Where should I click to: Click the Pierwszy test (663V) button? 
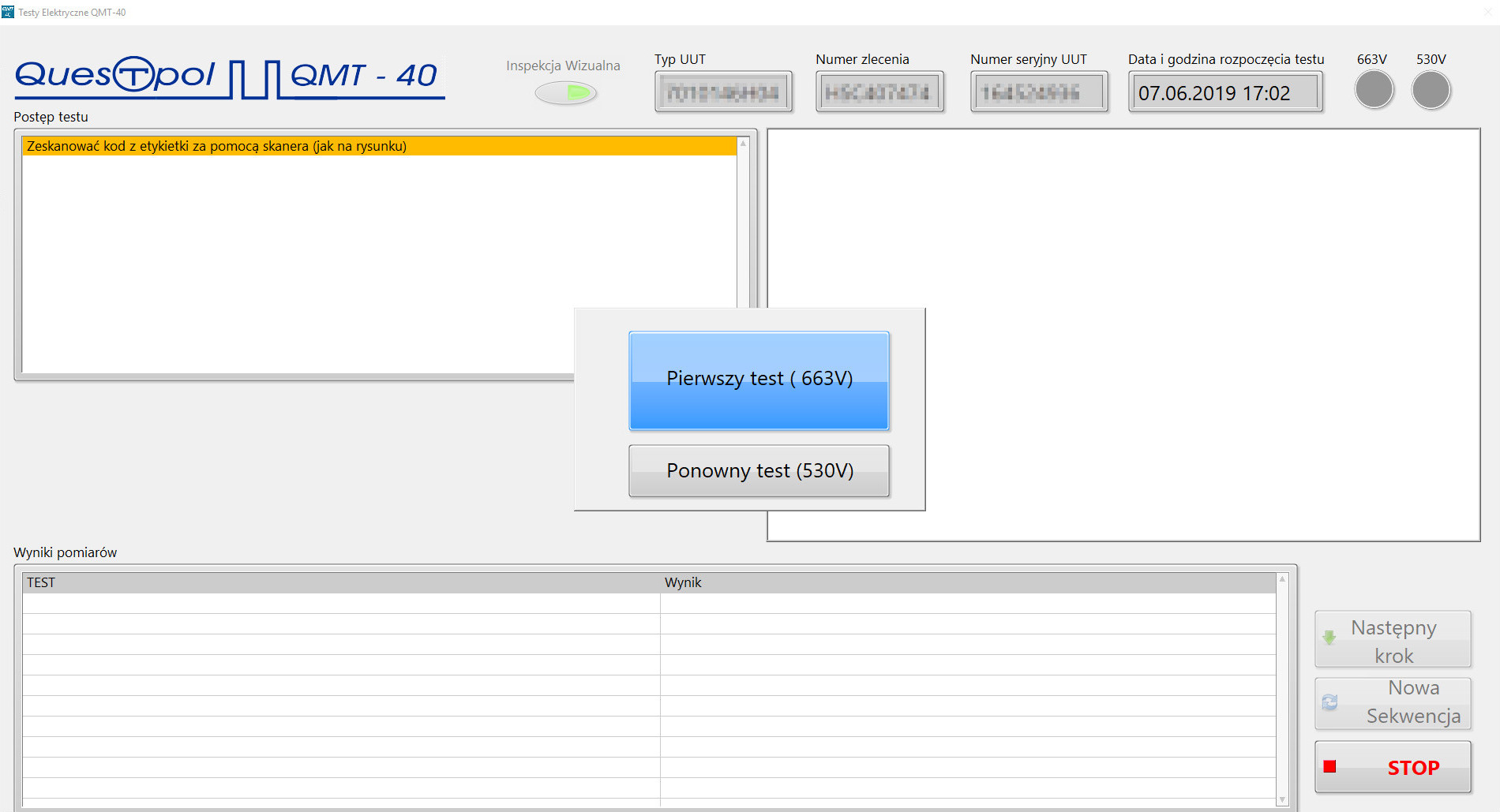tap(759, 380)
